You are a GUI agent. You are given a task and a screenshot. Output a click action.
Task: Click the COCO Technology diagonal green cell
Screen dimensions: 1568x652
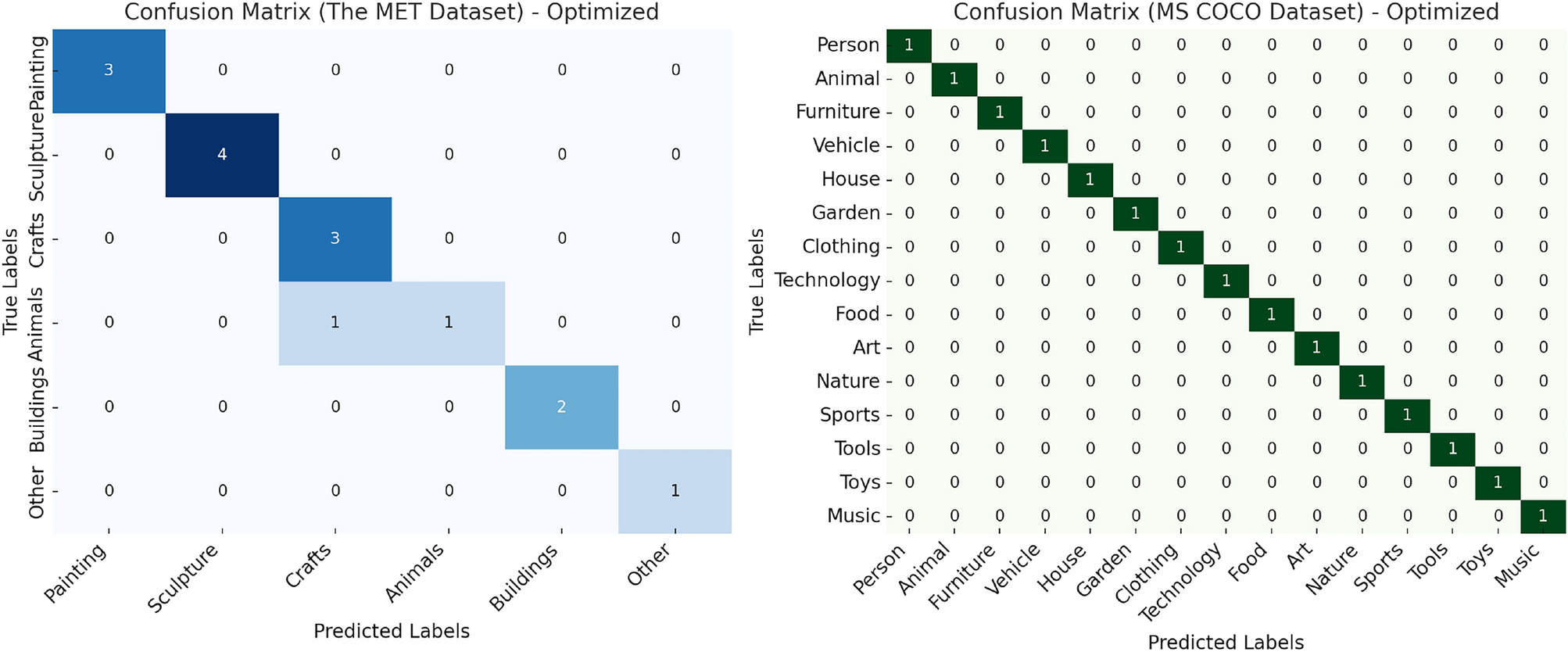1226,281
